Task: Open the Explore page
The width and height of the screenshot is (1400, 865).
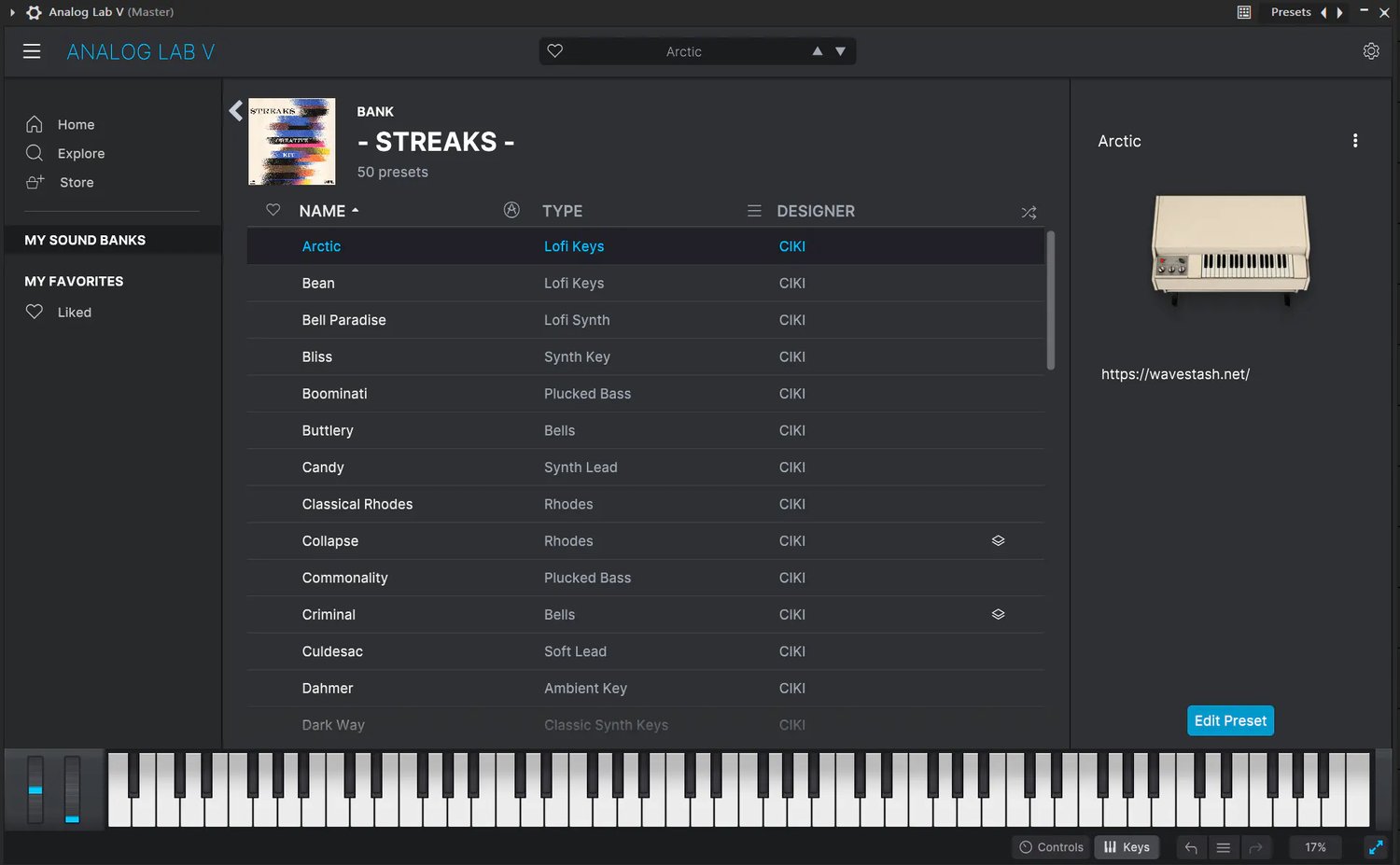Action: 80,154
